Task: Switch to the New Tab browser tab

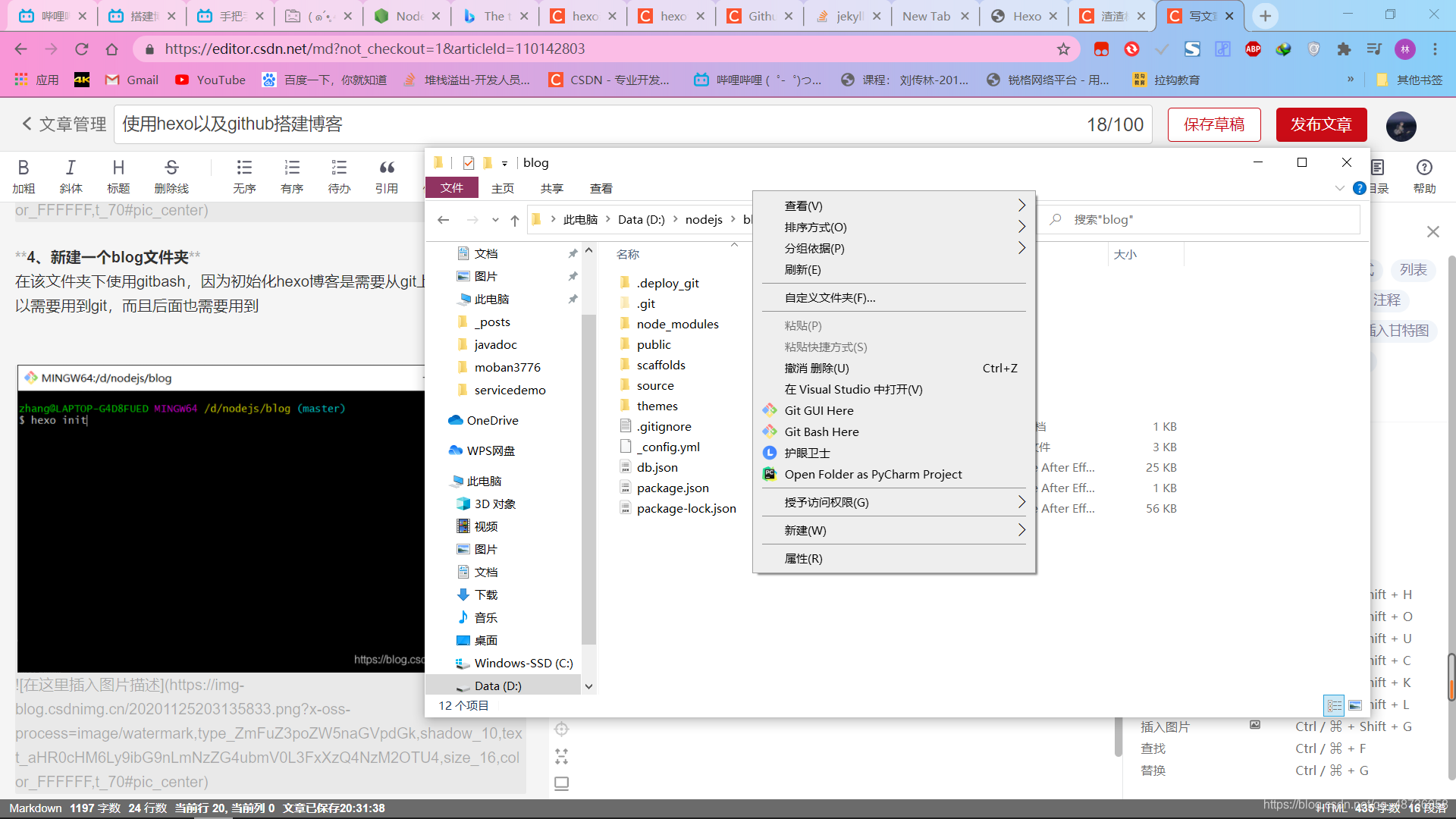Action: click(927, 16)
